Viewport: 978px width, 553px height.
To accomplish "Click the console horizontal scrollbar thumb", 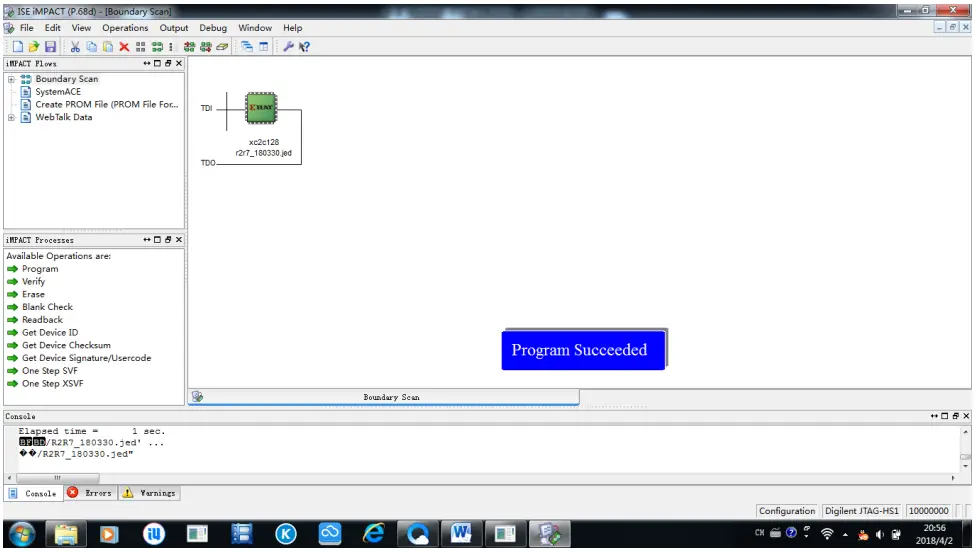I will coord(57,478).
